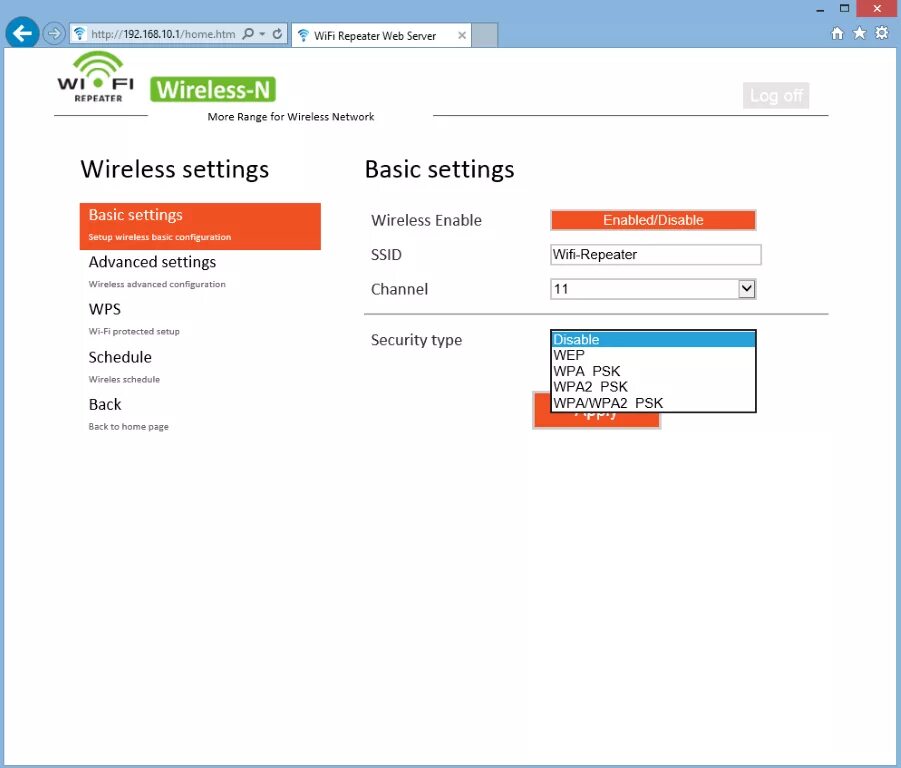Go back with the browser back arrow
The image size is (901, 768).
(x=22, y=33)
